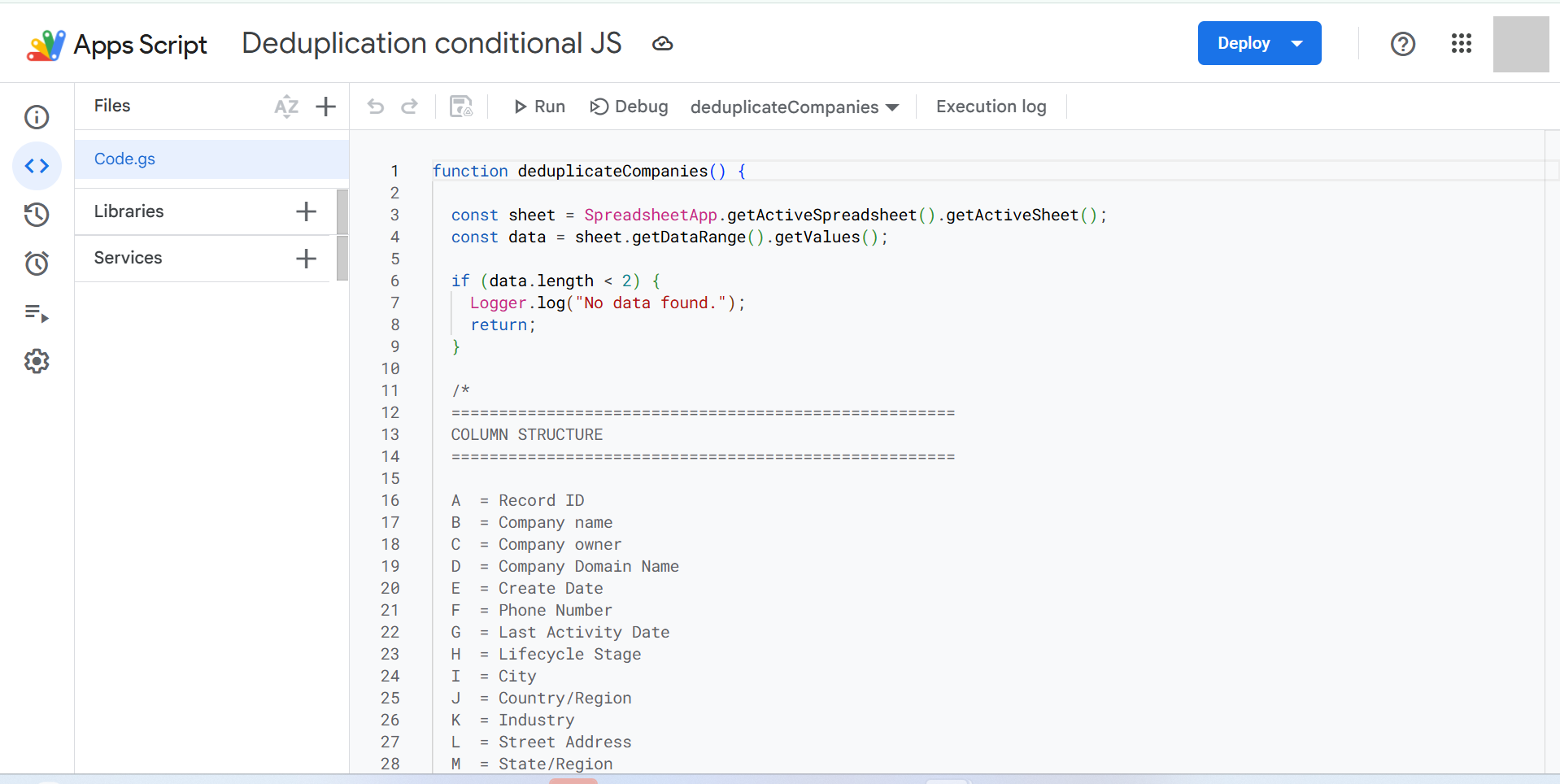The image size is (1560, 784).
Task: Click the 'return;' statement on line 8
Action: (x=503, y=324)
